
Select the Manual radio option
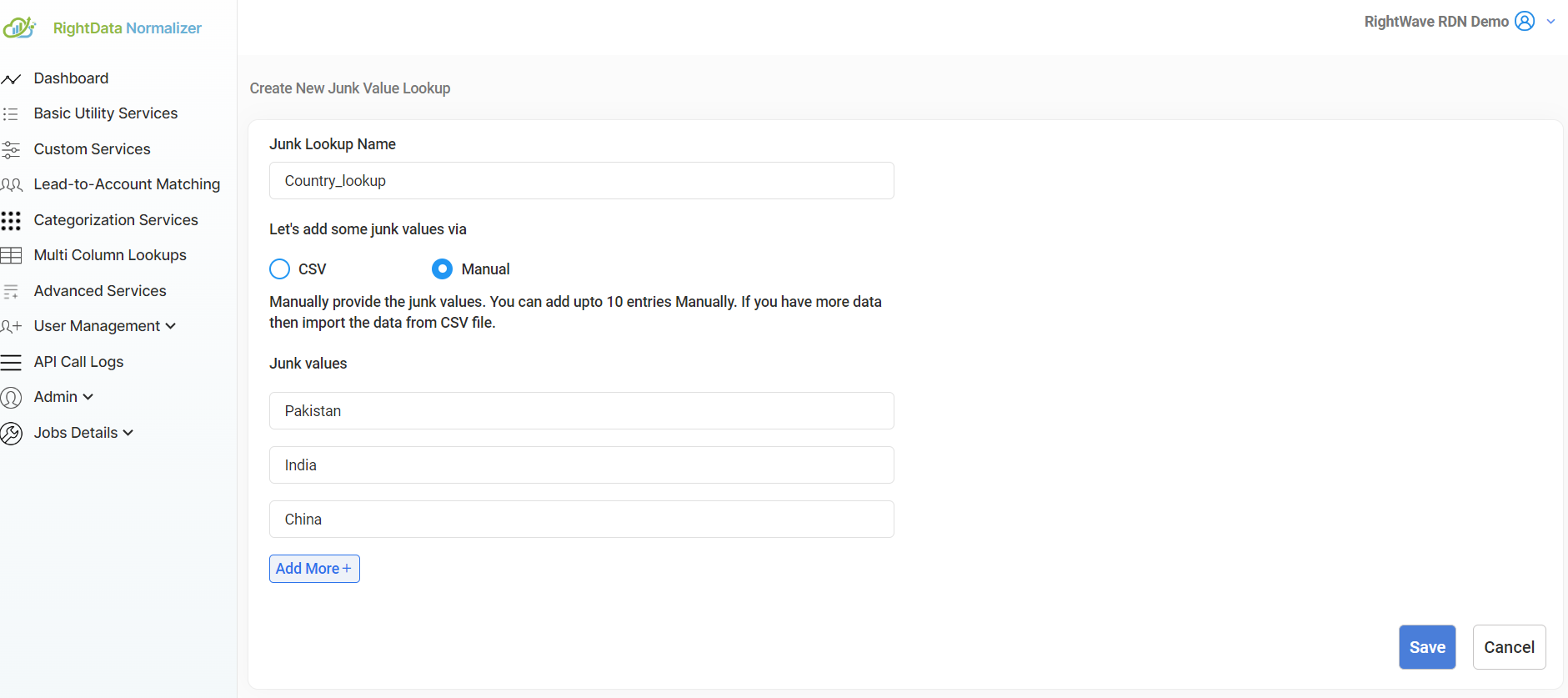pyautogui.click(x=442, y=269)
